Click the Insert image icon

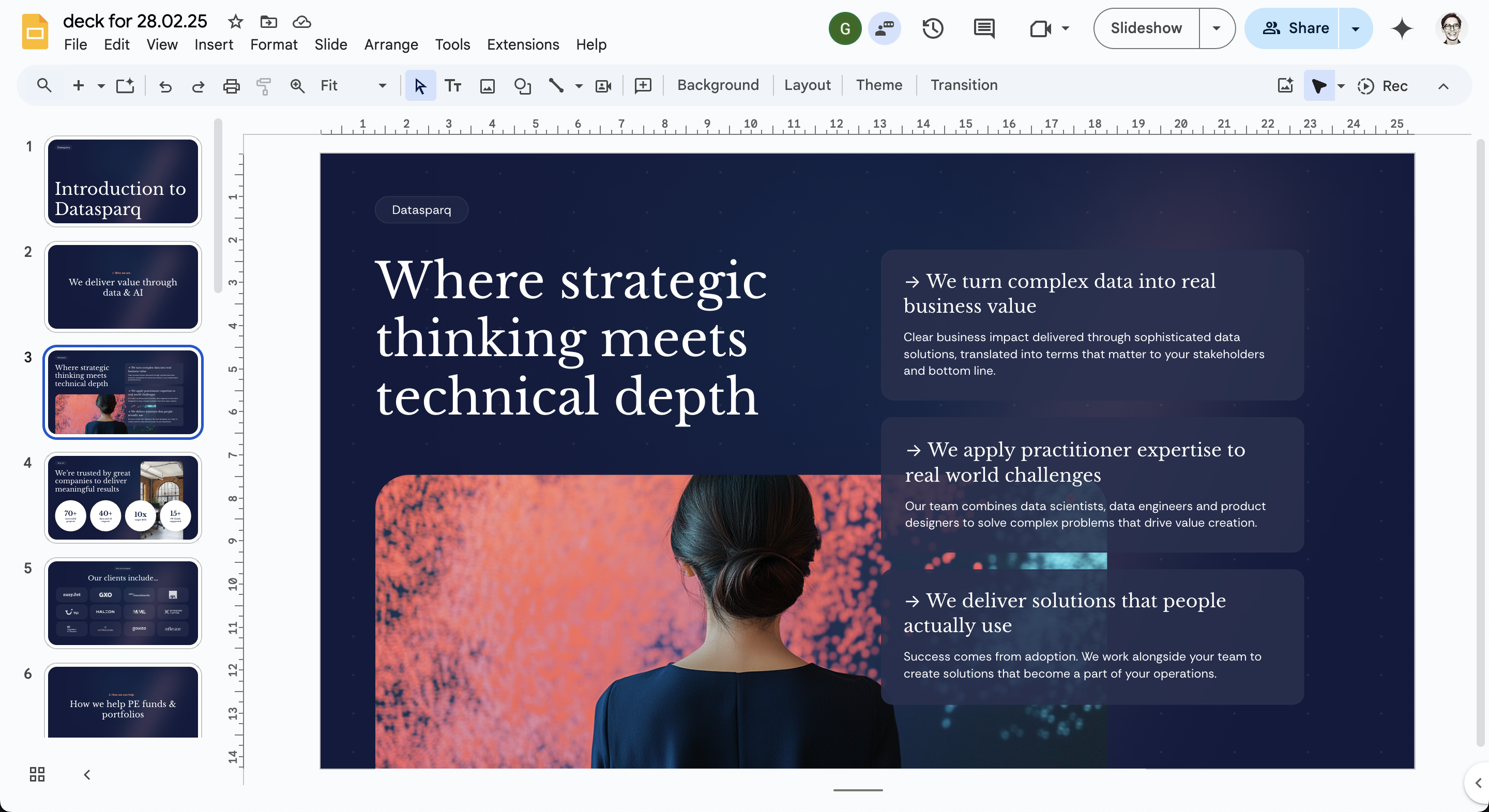pos(487,85)
